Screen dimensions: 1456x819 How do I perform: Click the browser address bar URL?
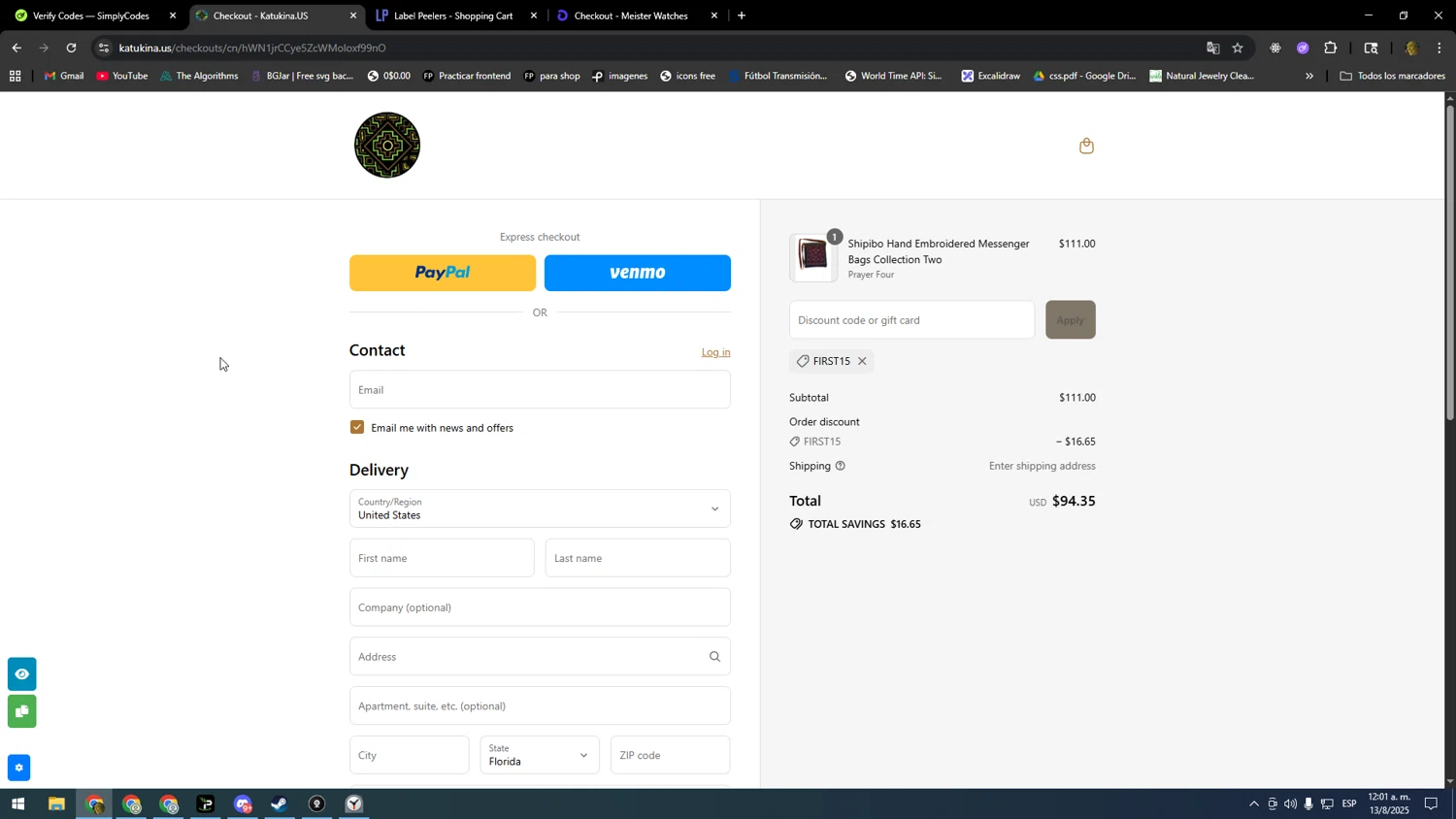pos(252,48)
